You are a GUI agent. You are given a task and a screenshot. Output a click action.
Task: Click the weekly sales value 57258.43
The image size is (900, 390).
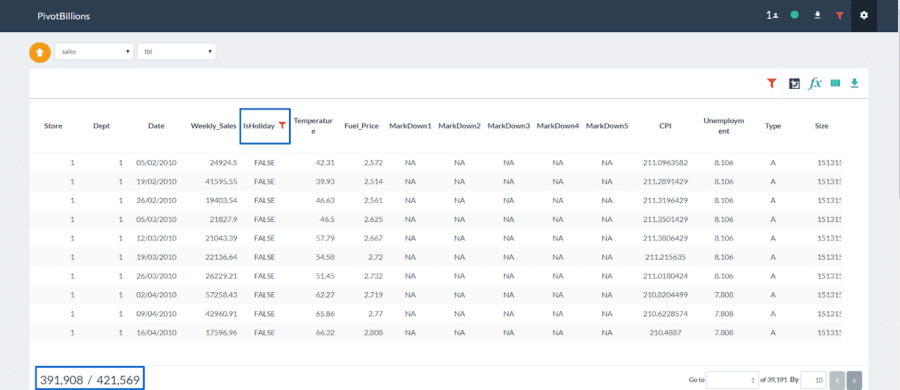click(220, 295)
